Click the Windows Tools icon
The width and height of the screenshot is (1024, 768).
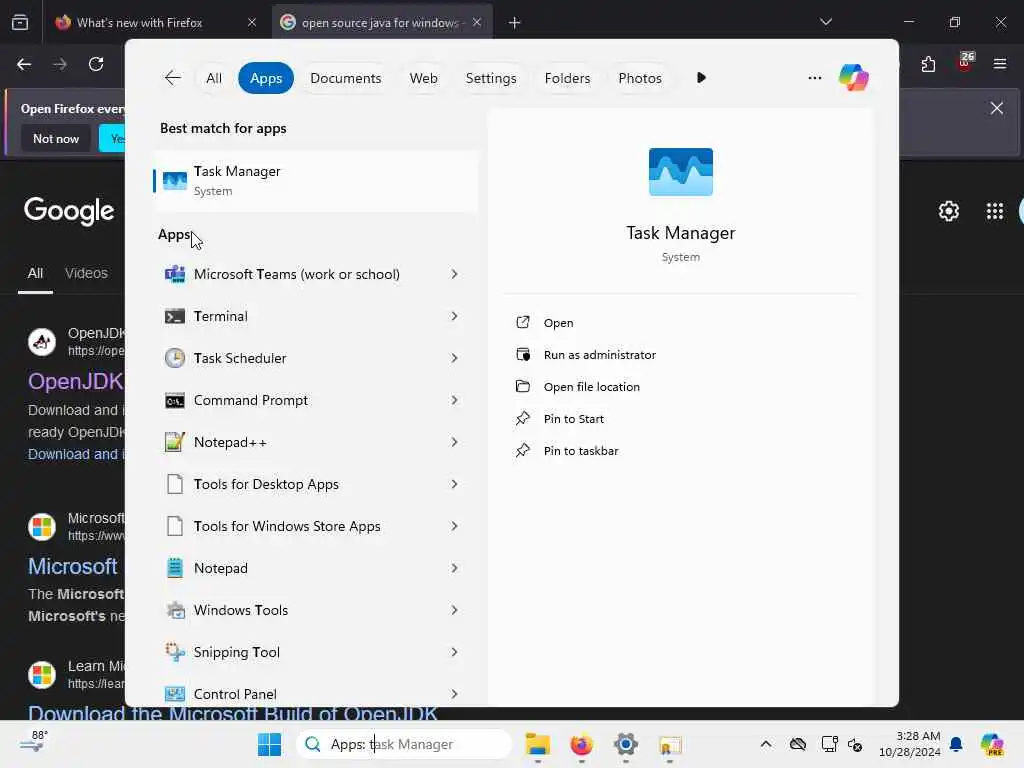(x=174, y=610)
